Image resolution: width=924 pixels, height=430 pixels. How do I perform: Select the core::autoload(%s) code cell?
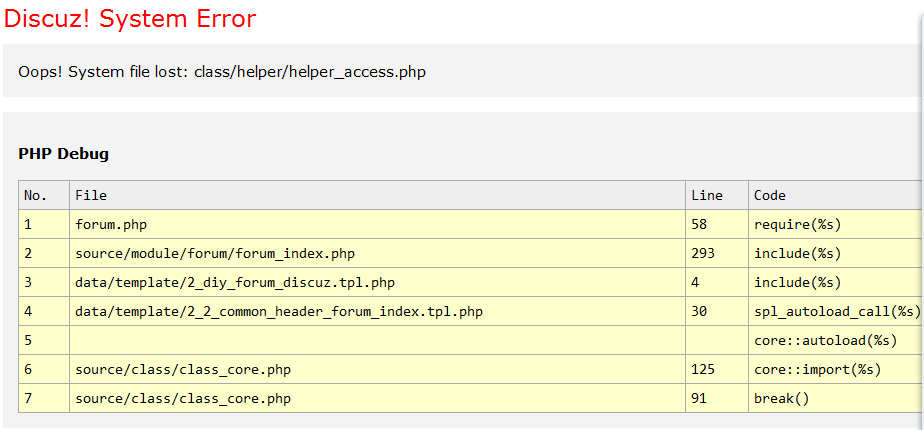click(x=836, y=340)
